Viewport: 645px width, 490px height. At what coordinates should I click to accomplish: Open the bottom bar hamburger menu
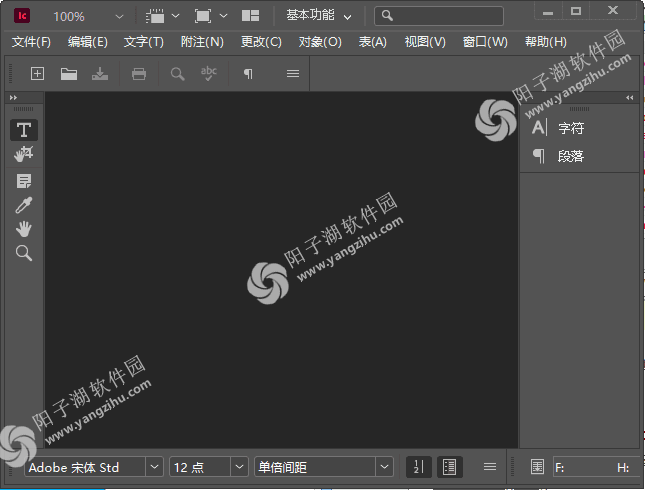490,467
